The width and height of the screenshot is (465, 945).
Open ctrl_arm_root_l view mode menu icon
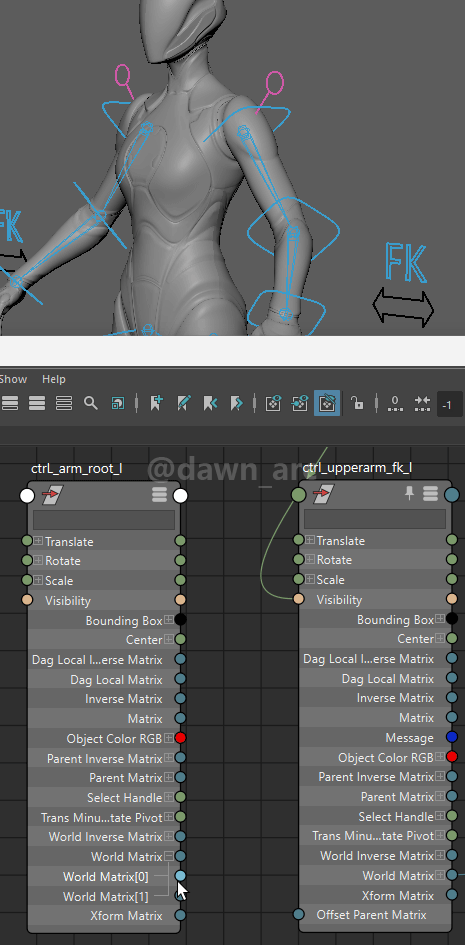(159, 495)
